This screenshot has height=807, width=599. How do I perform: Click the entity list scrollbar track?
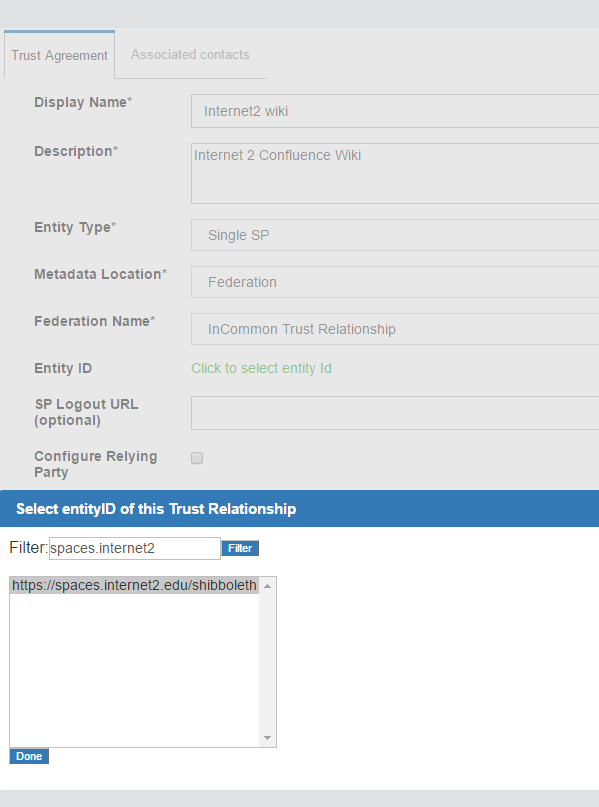(268, 662)
